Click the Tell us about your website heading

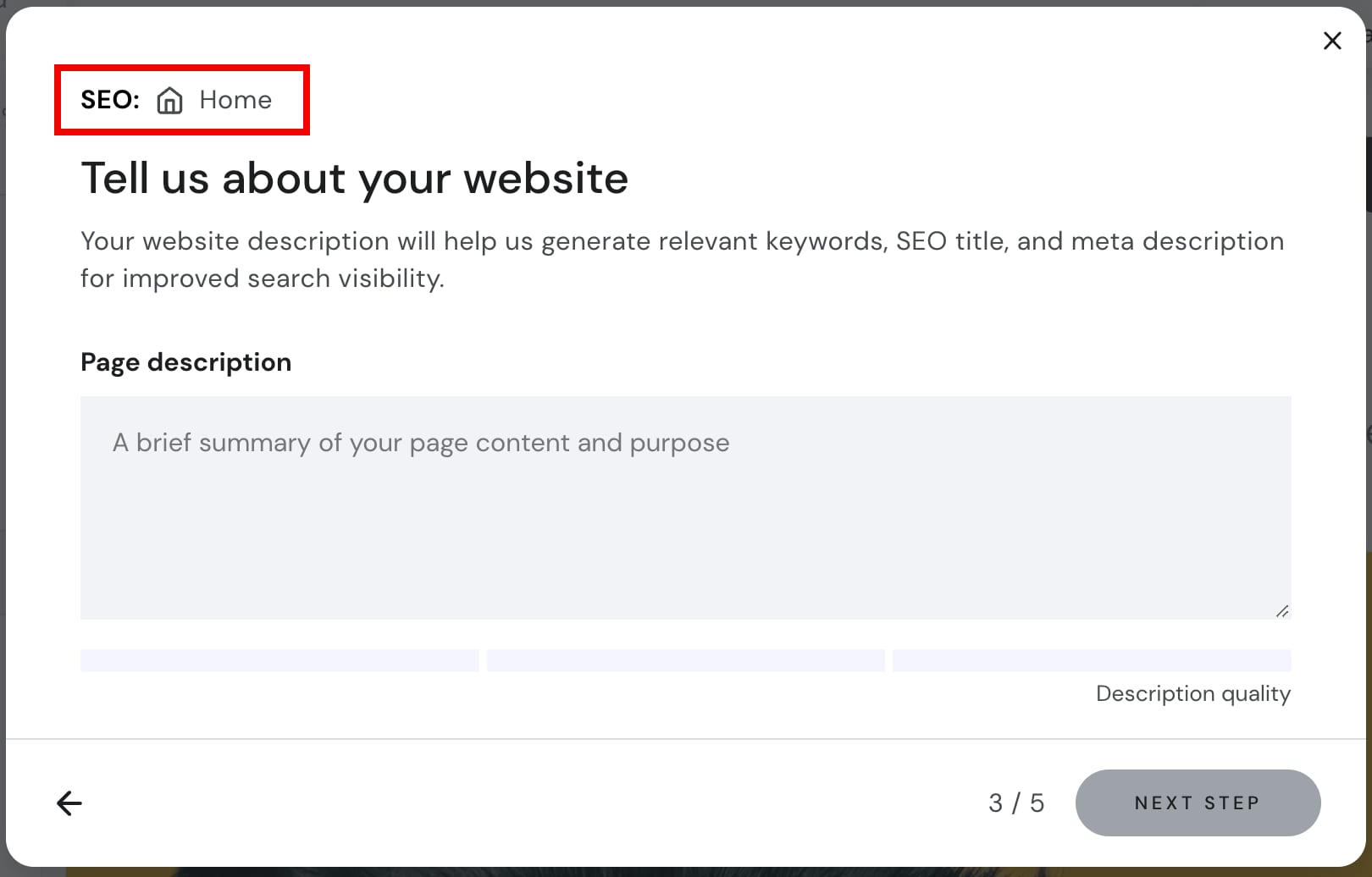tap(354, 179)
